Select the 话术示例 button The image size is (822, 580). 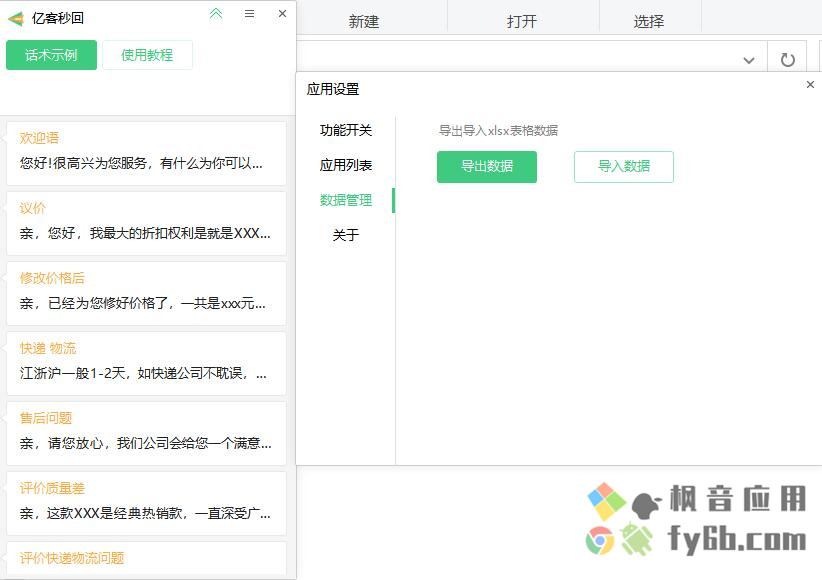pyautogui.click(x=51, y=55)
